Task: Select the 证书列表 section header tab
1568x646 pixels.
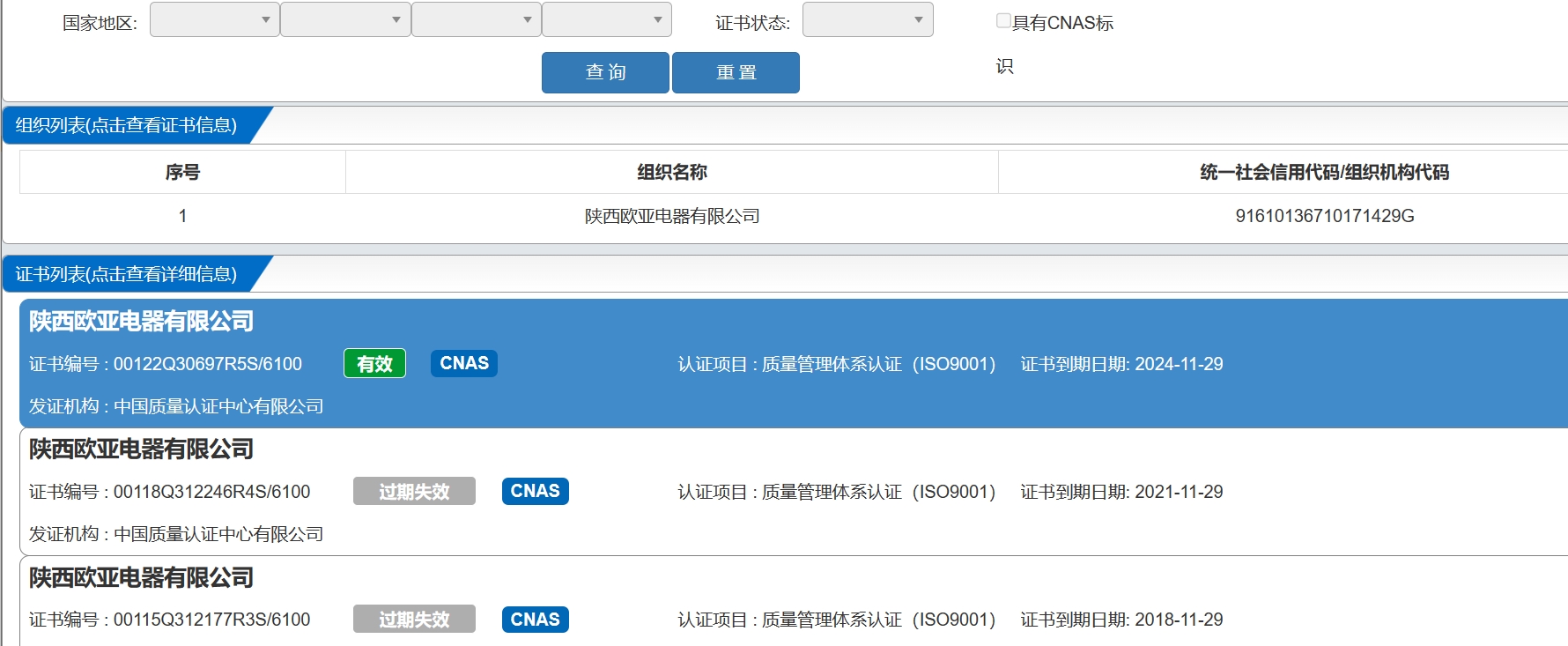Action: tap(128, 274)
